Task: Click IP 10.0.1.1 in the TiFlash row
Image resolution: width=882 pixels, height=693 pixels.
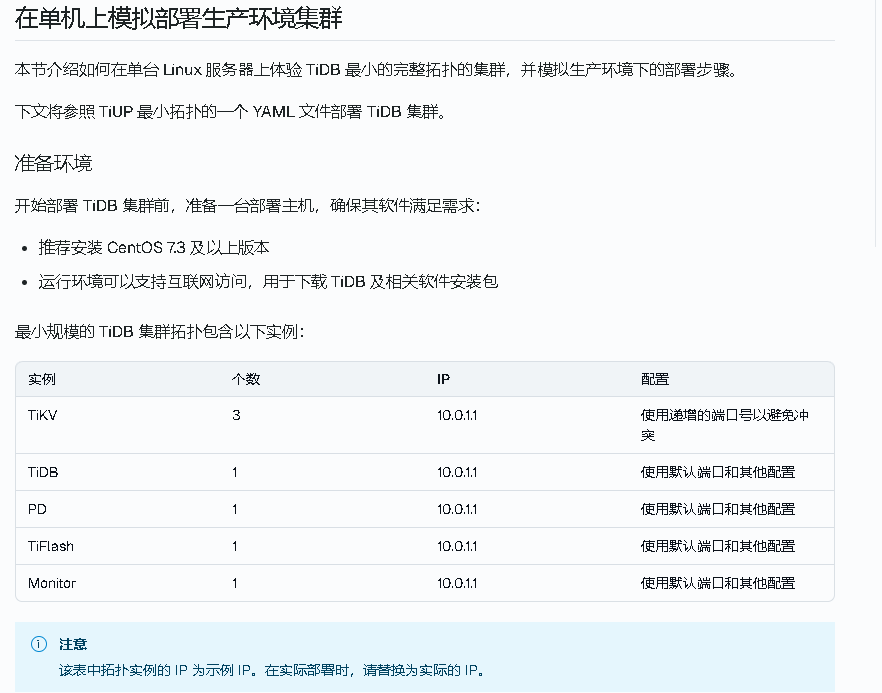Action: (x=457, y=546)
